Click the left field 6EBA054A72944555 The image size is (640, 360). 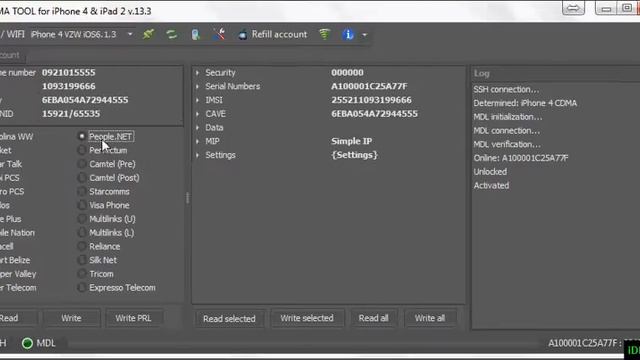click(x=85, y=100)
